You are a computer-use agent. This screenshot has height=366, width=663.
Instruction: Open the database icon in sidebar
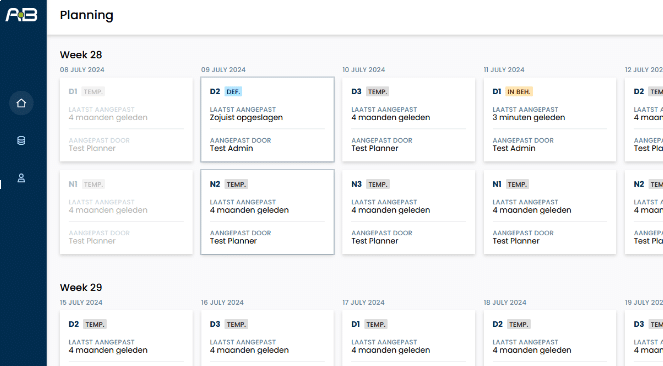coord(21,140)
